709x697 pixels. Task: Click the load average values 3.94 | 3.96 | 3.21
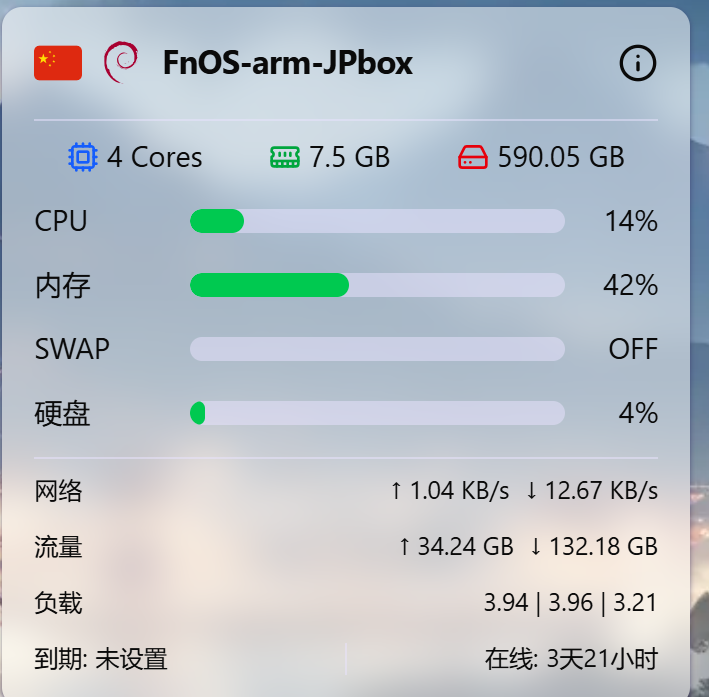[x=571, y=604]
